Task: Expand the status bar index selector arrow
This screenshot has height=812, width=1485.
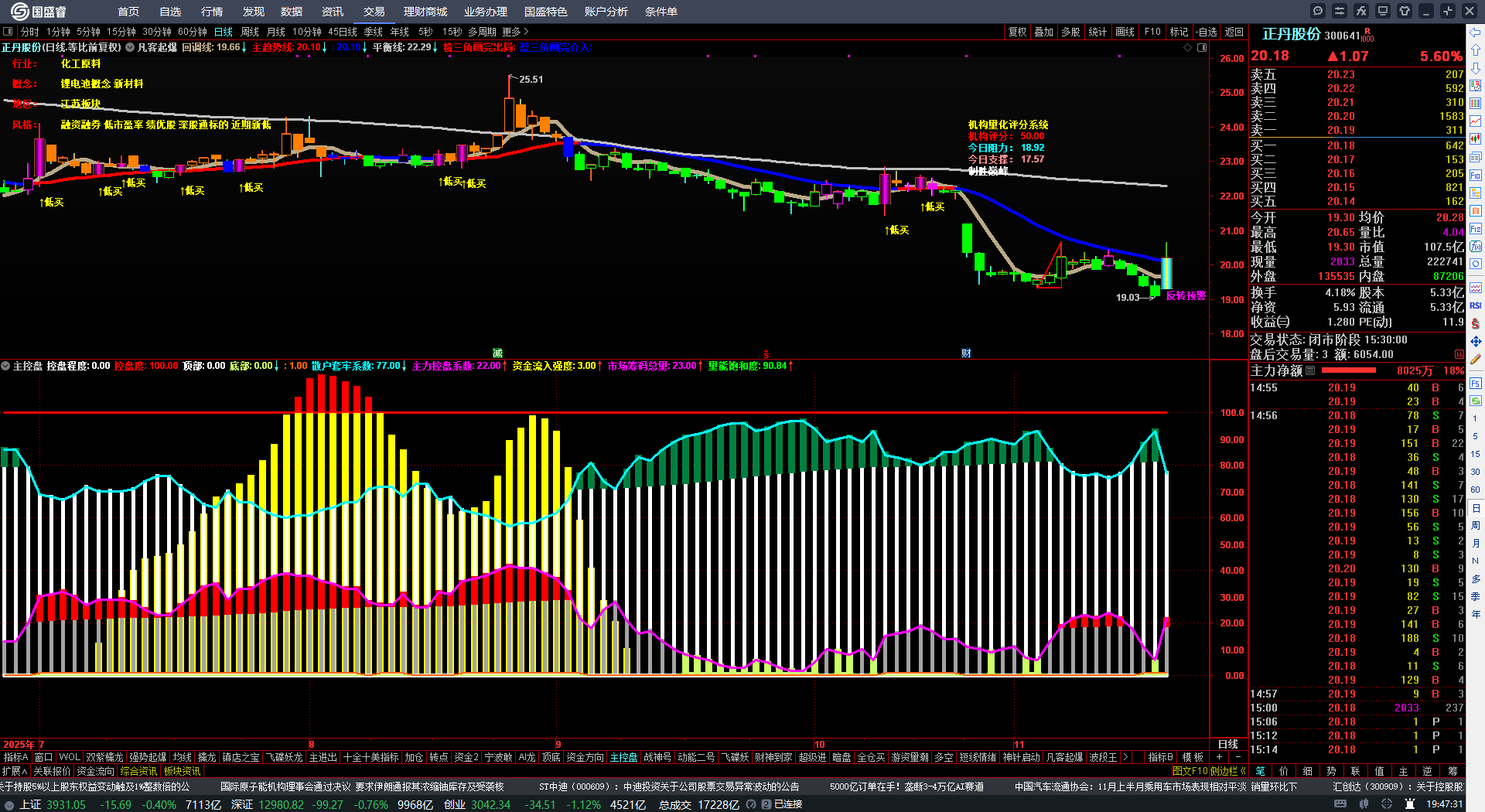Action: (x=9, y=804)
